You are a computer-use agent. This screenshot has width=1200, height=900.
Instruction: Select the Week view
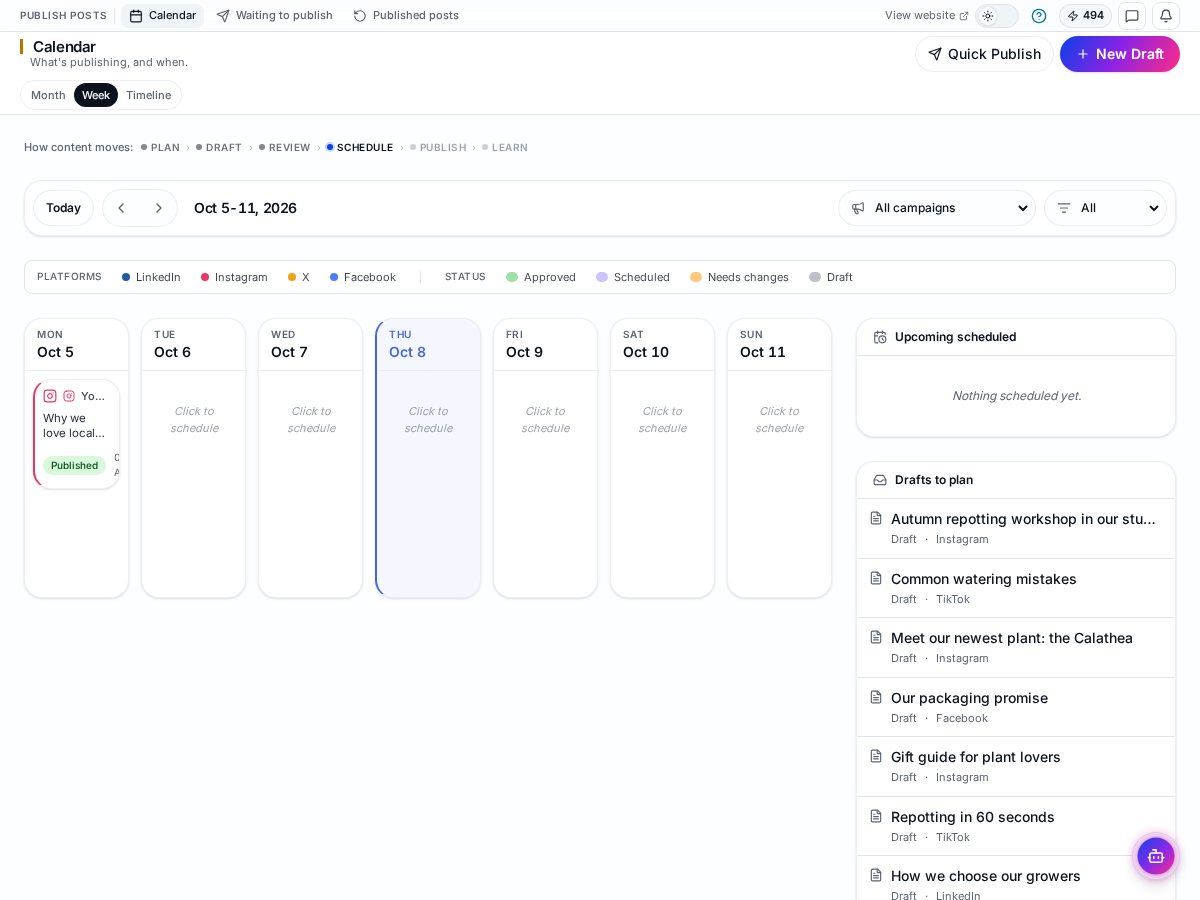[x=96, y=95]
